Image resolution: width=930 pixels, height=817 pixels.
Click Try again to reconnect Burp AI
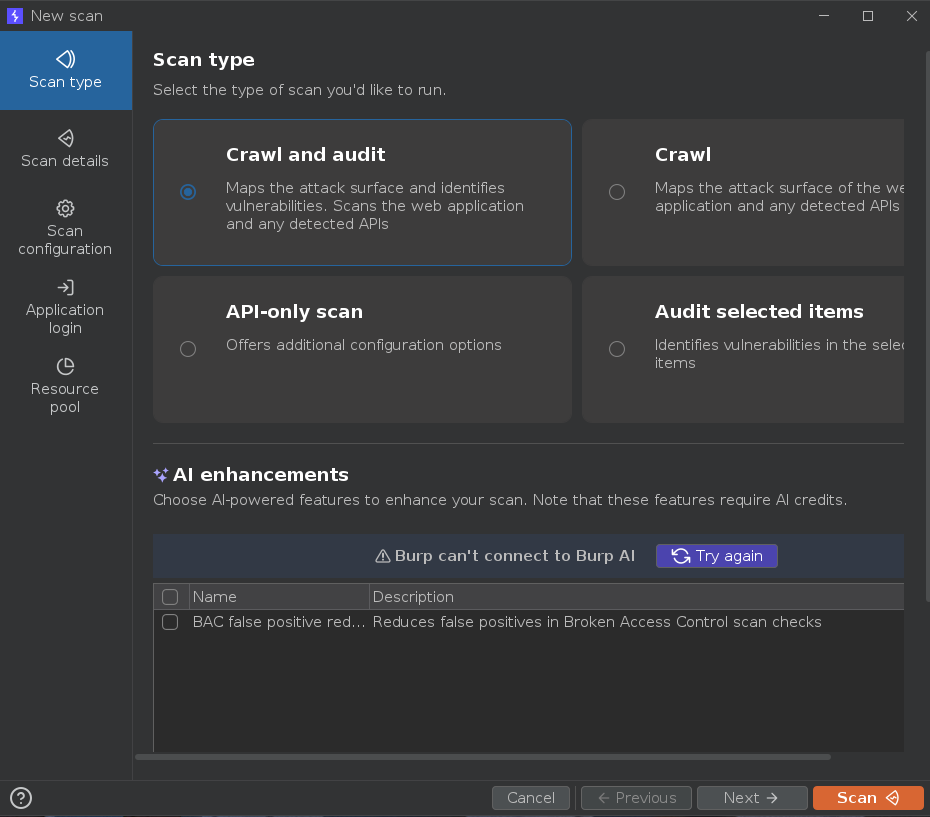716,556
